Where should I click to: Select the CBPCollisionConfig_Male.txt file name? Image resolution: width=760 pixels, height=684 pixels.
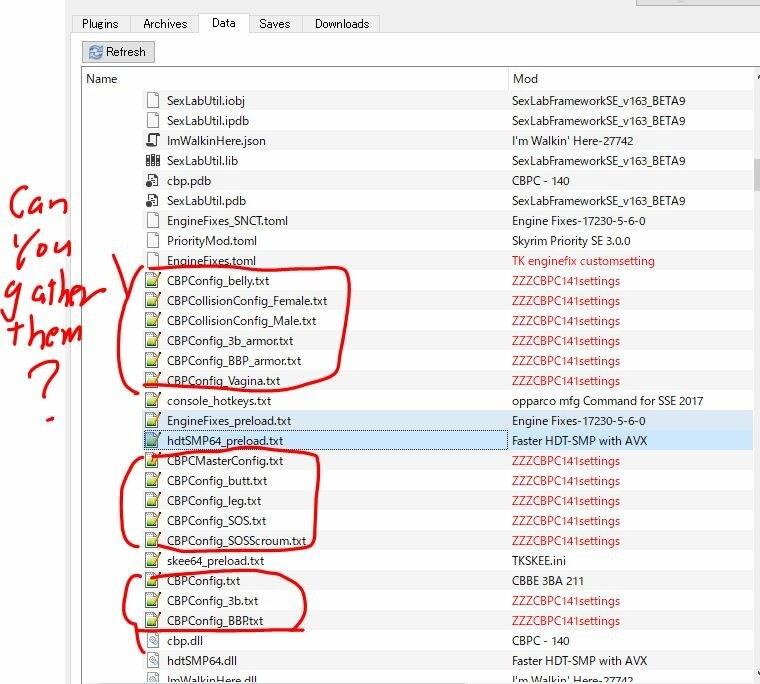241,320
